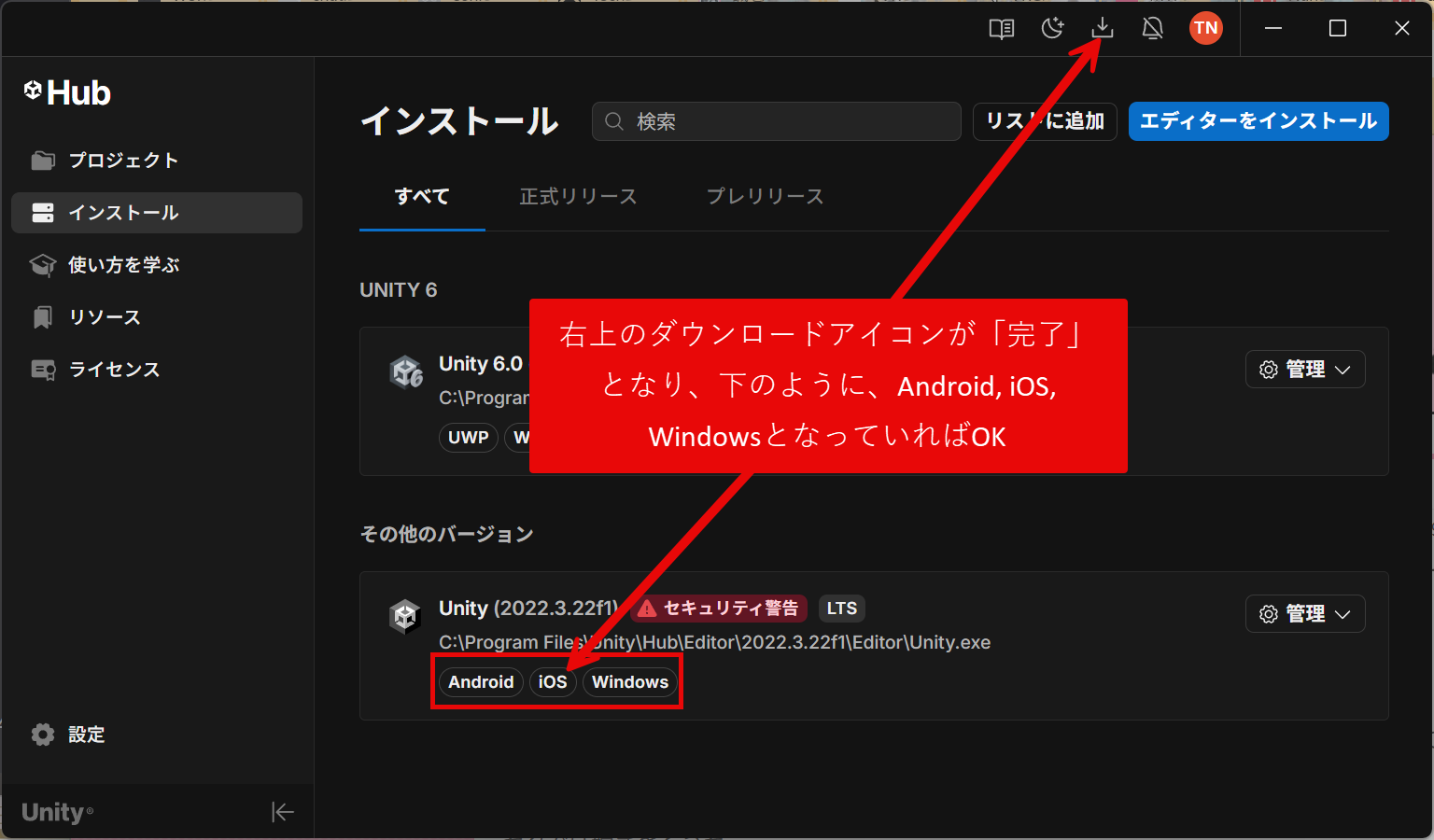Open プロジェクト in the sidebar

click(x=123, y=161)
